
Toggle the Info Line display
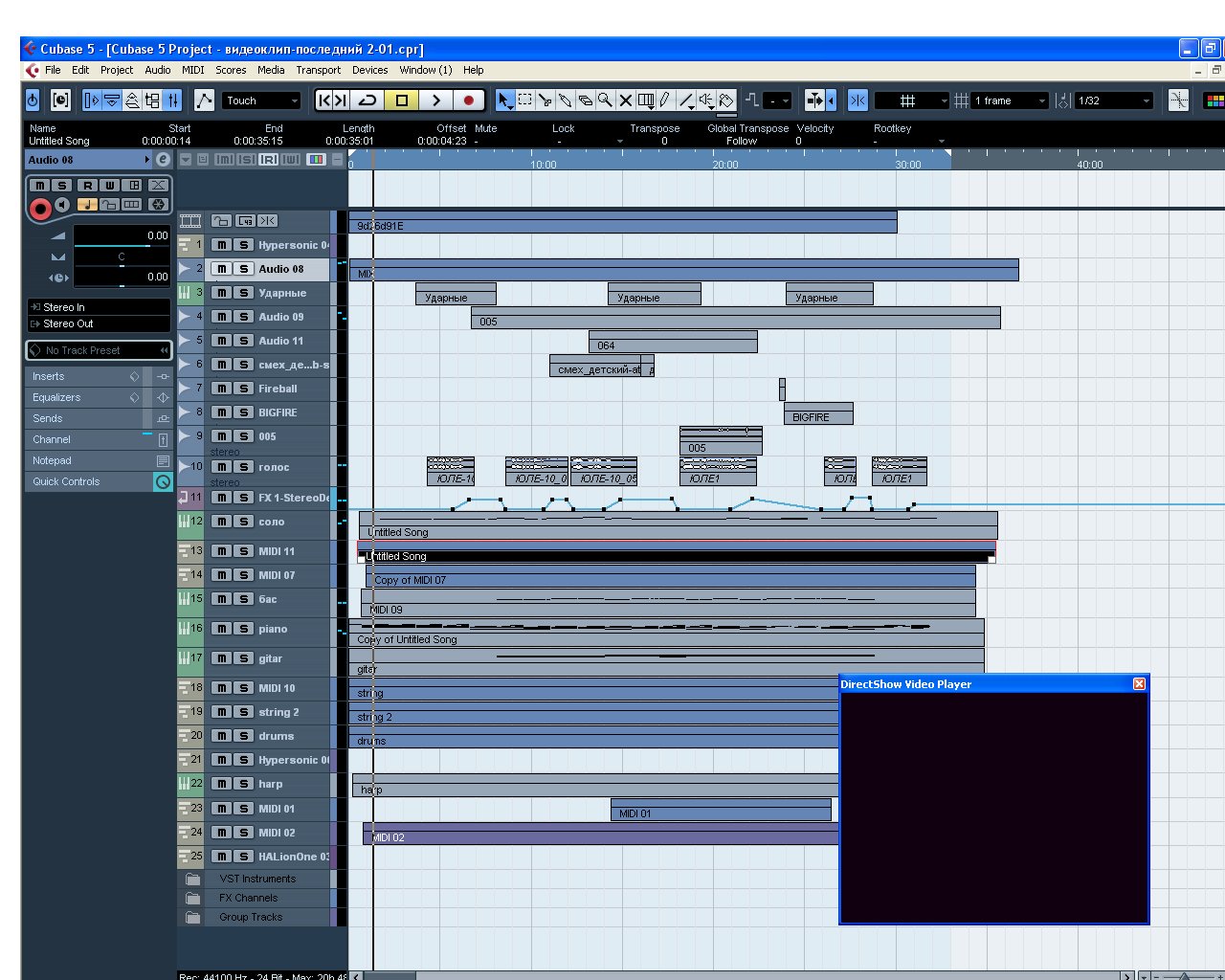[112, 100]
